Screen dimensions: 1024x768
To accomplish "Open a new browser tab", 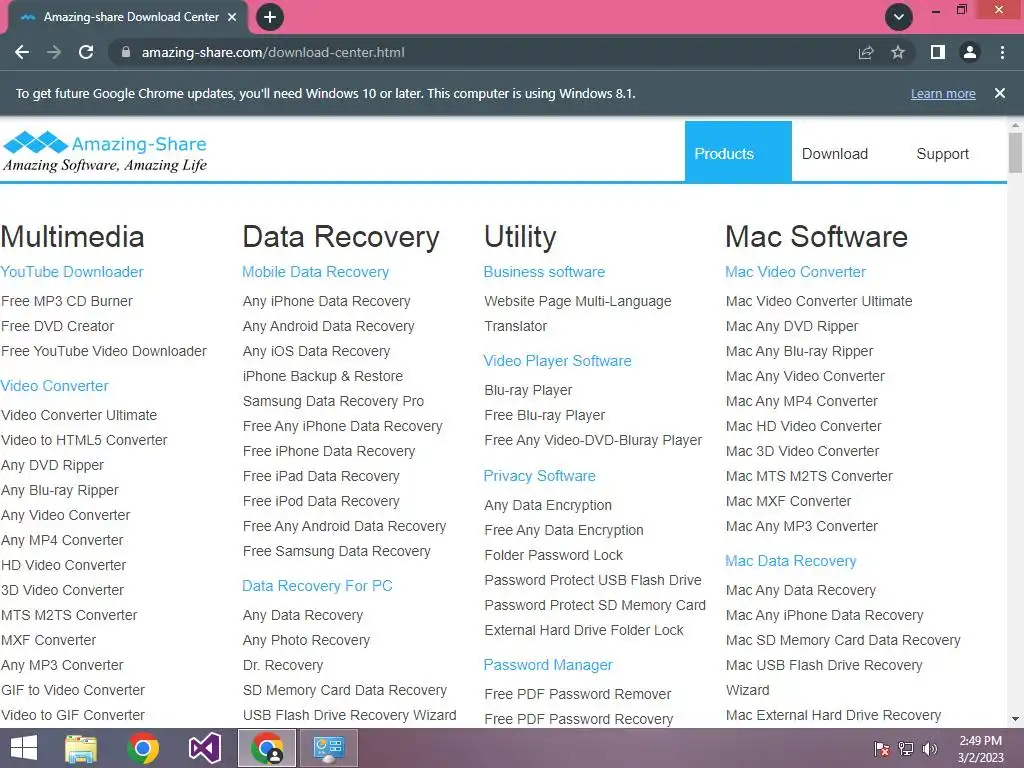I will tap(270, 17).
